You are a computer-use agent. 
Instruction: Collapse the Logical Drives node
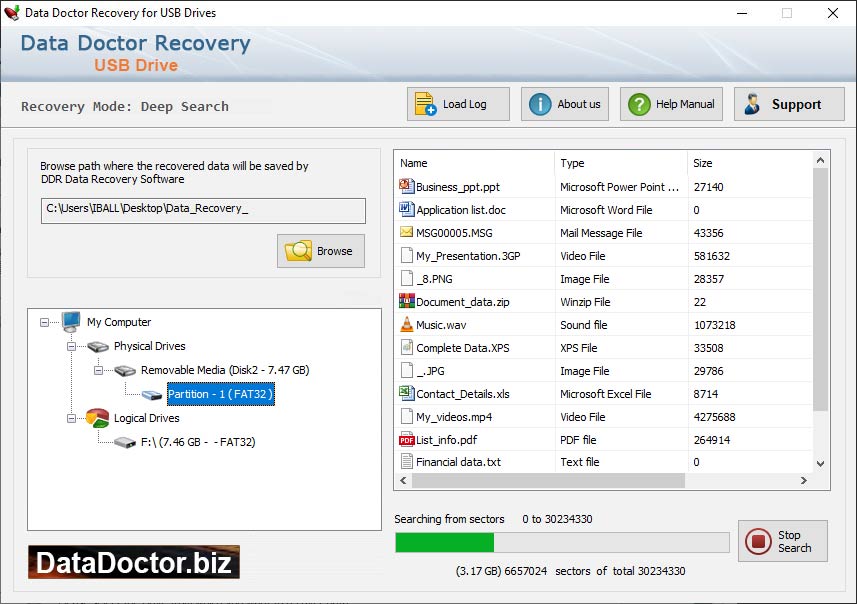[72, 418]
